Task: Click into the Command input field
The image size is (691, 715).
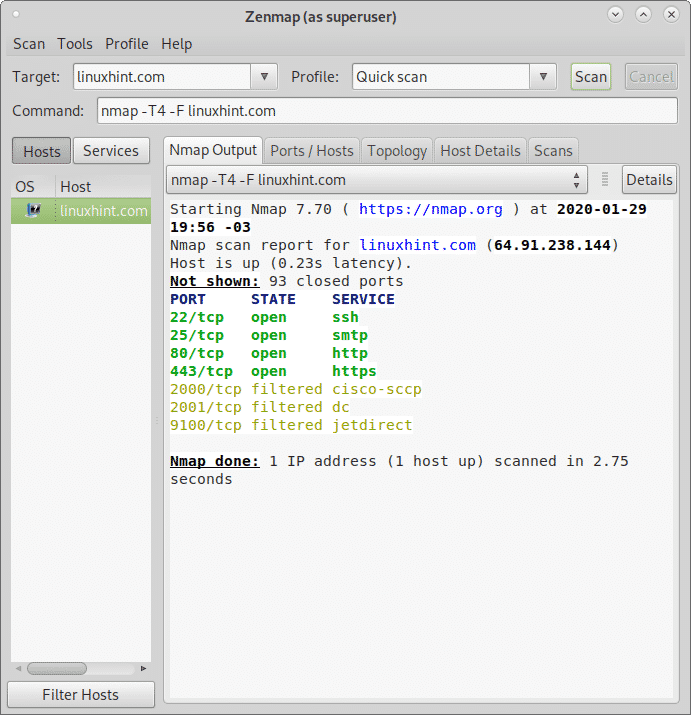Action: tap(386, 111)
